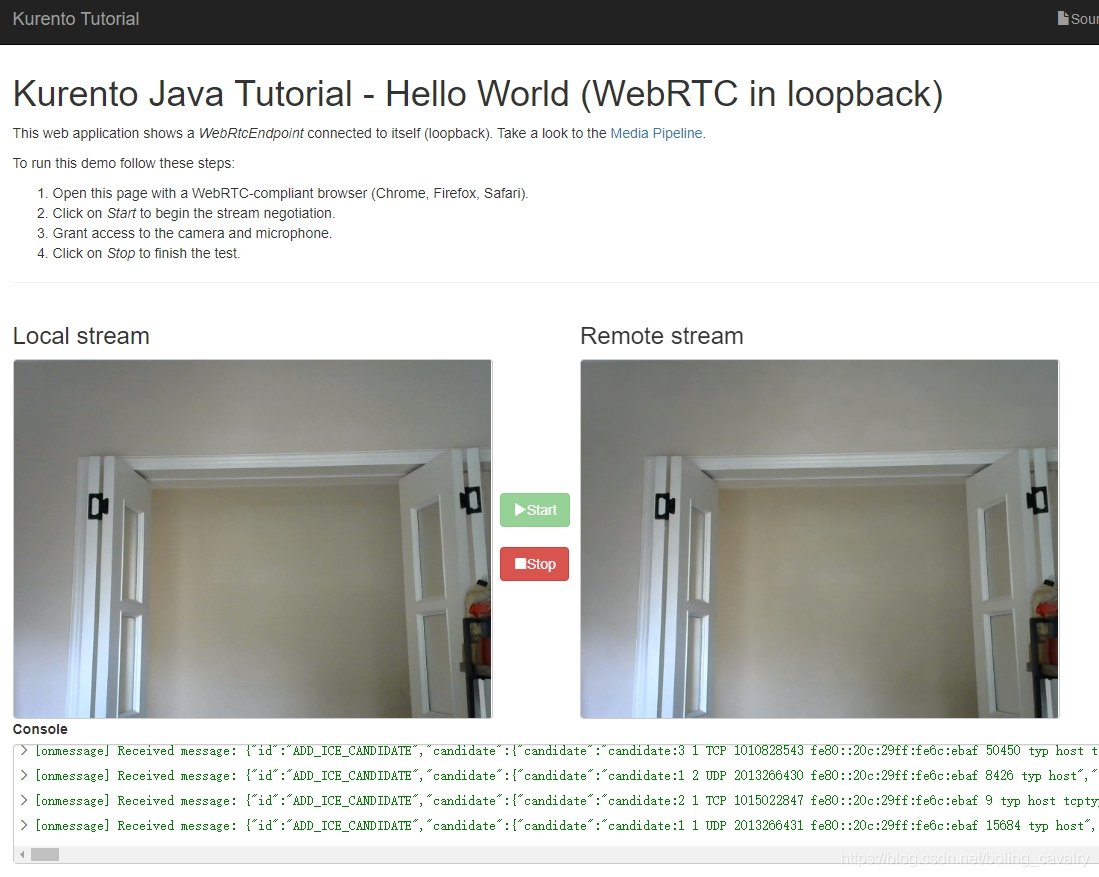This screenshot has height=877, width=1099.
Task: Click the play icon on the Start button
Action: pyautogui.click(x=520, y=510)
